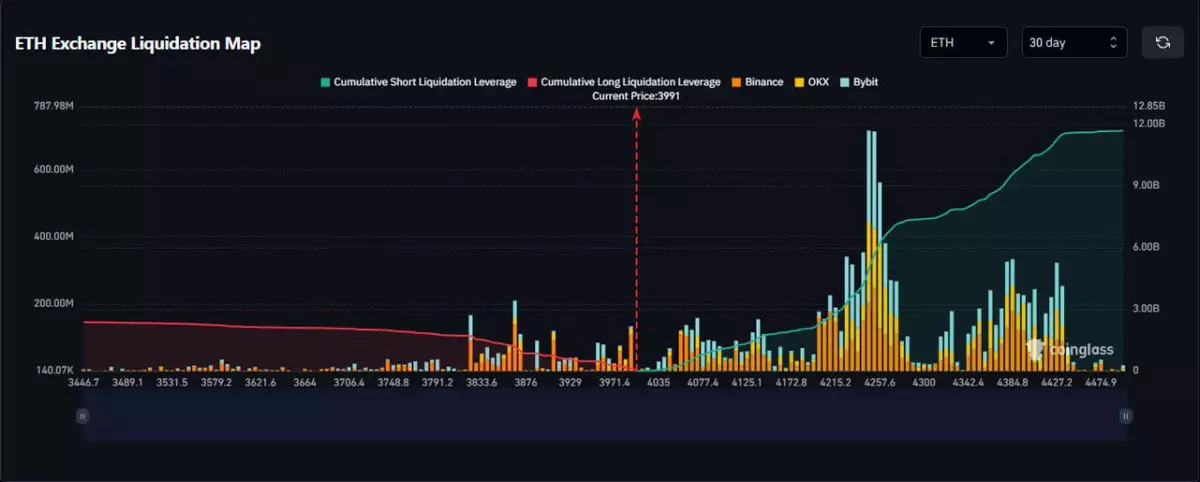This screenshot has height=482, width=1200.
Task: Click the red arrowhead above current price line
Action: click(x=636, y=113)
